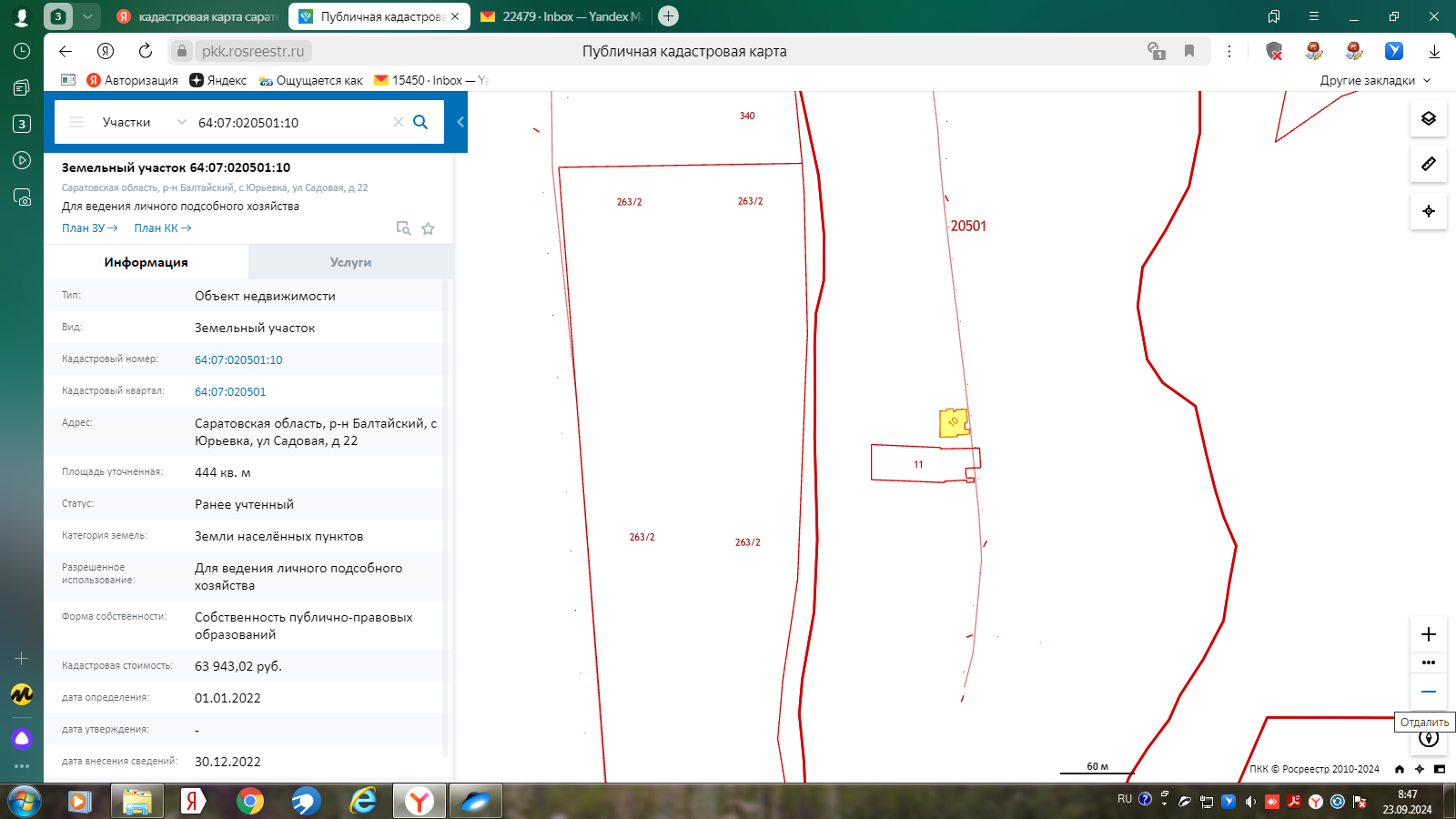The width and height of the screenshot is (1456, 819).
Task: Open a new browser tab
Action: [x=668, y=15]
